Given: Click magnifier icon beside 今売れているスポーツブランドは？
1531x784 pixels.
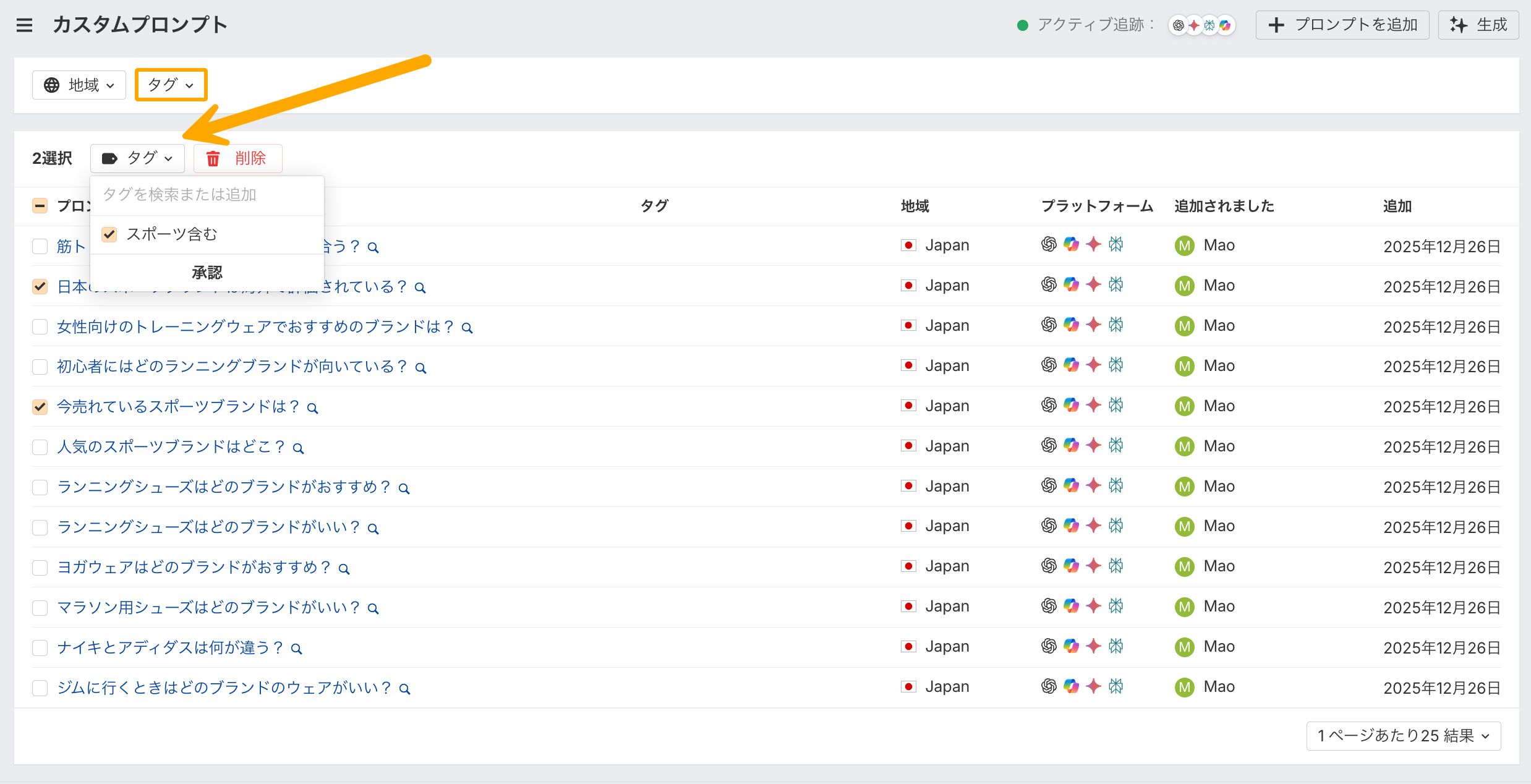Looking at the screenshot, I should click(x=313, y=408).
